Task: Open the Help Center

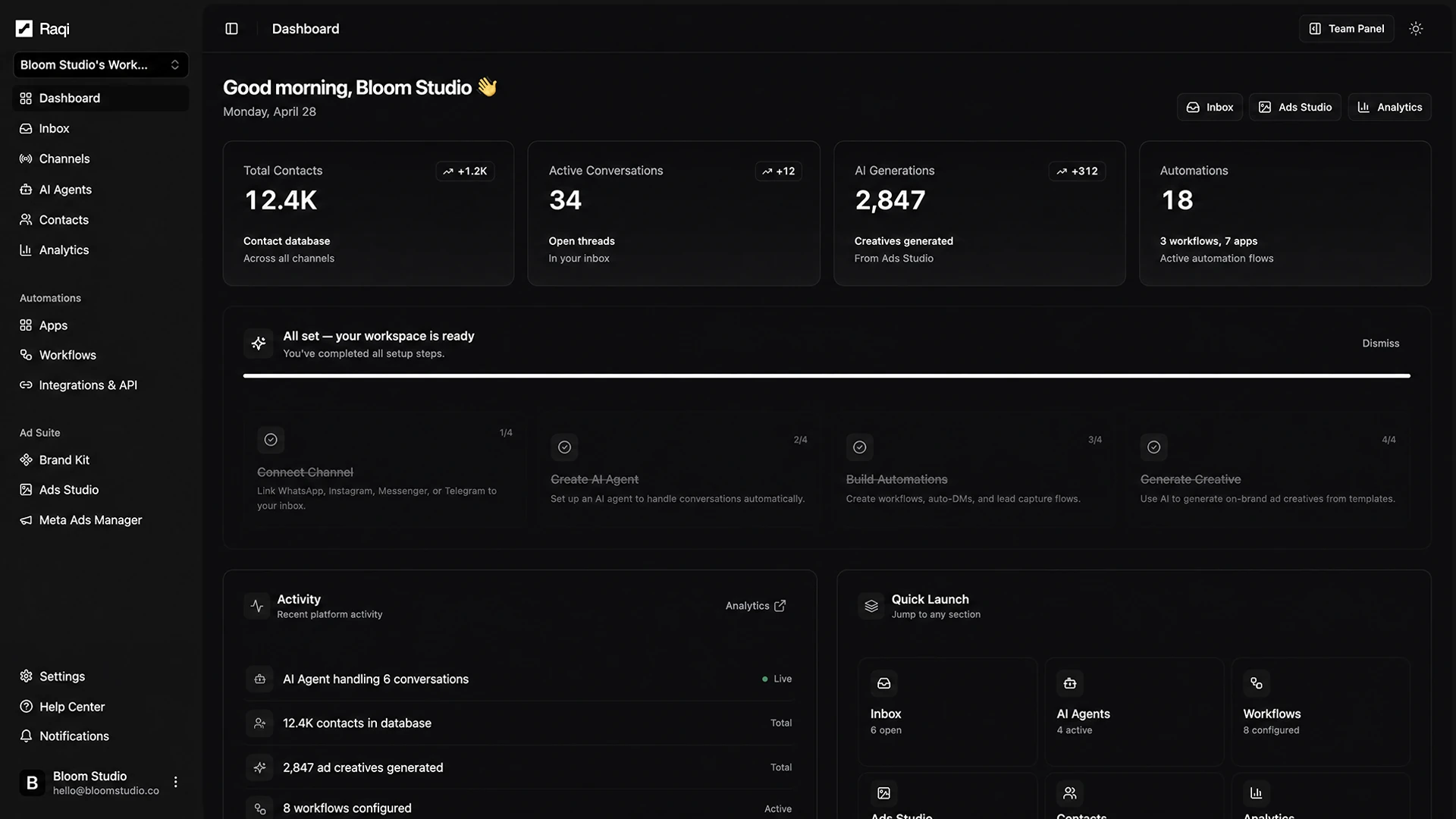Action: (x=101, y=707)
